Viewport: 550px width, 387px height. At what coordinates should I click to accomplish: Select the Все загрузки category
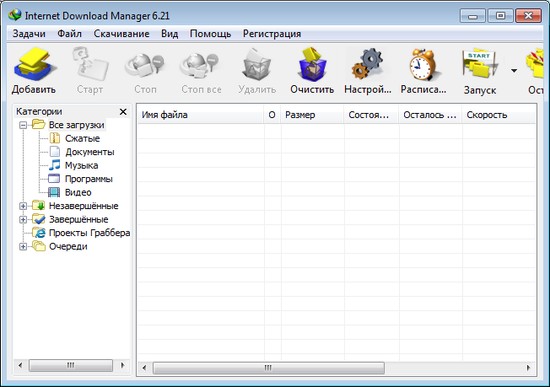tap(76, 125)
